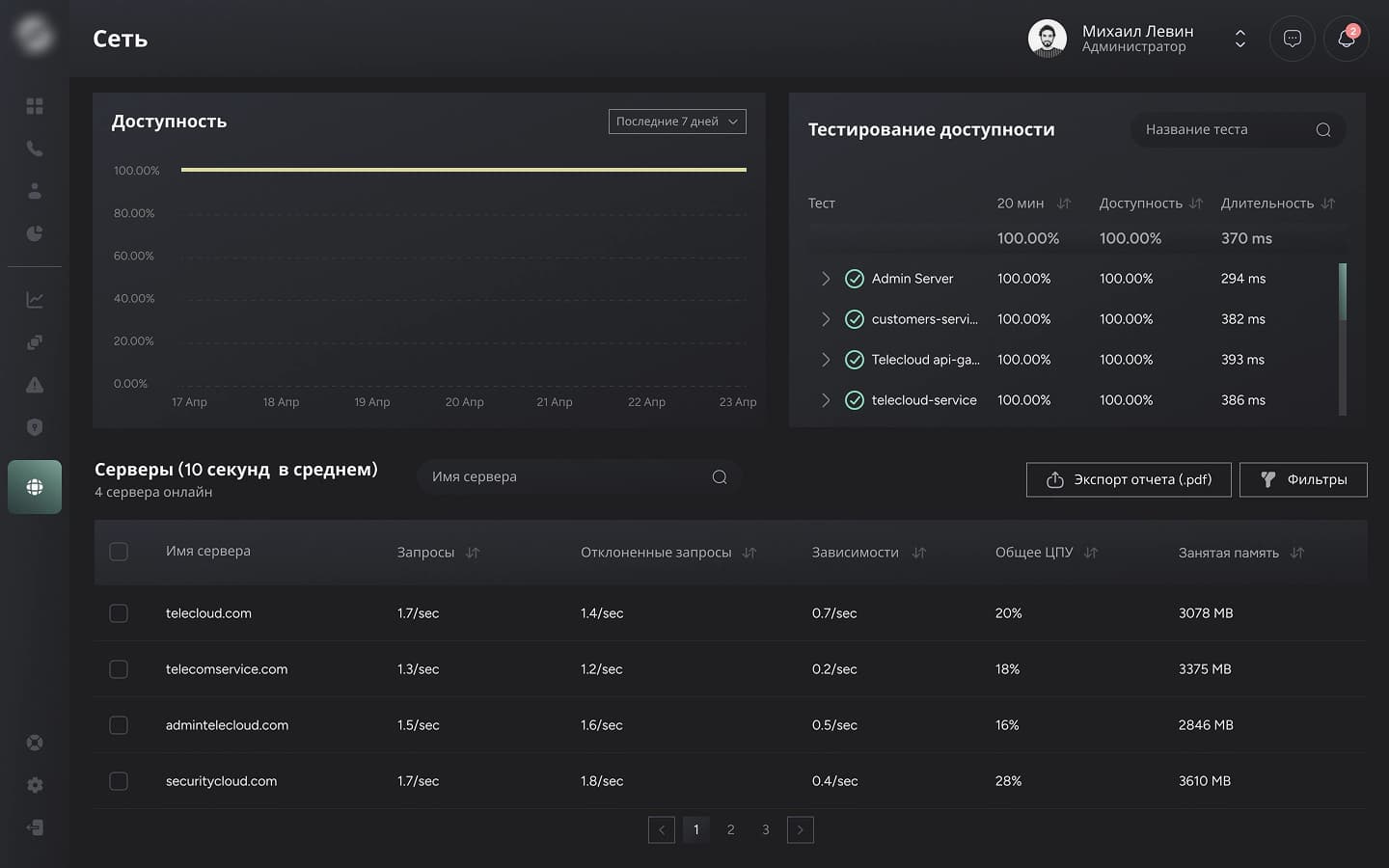Click the logout icon in sidebar

click(35, 827)
